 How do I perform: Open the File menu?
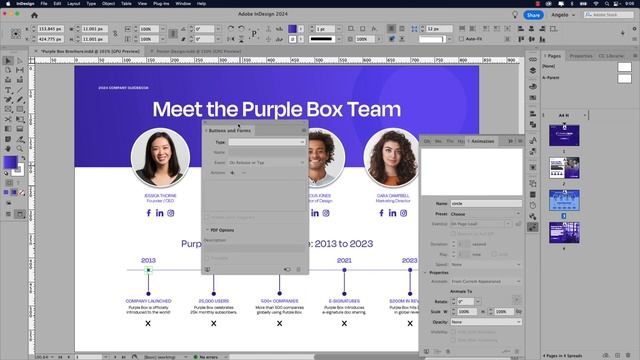tap(44, 3)
